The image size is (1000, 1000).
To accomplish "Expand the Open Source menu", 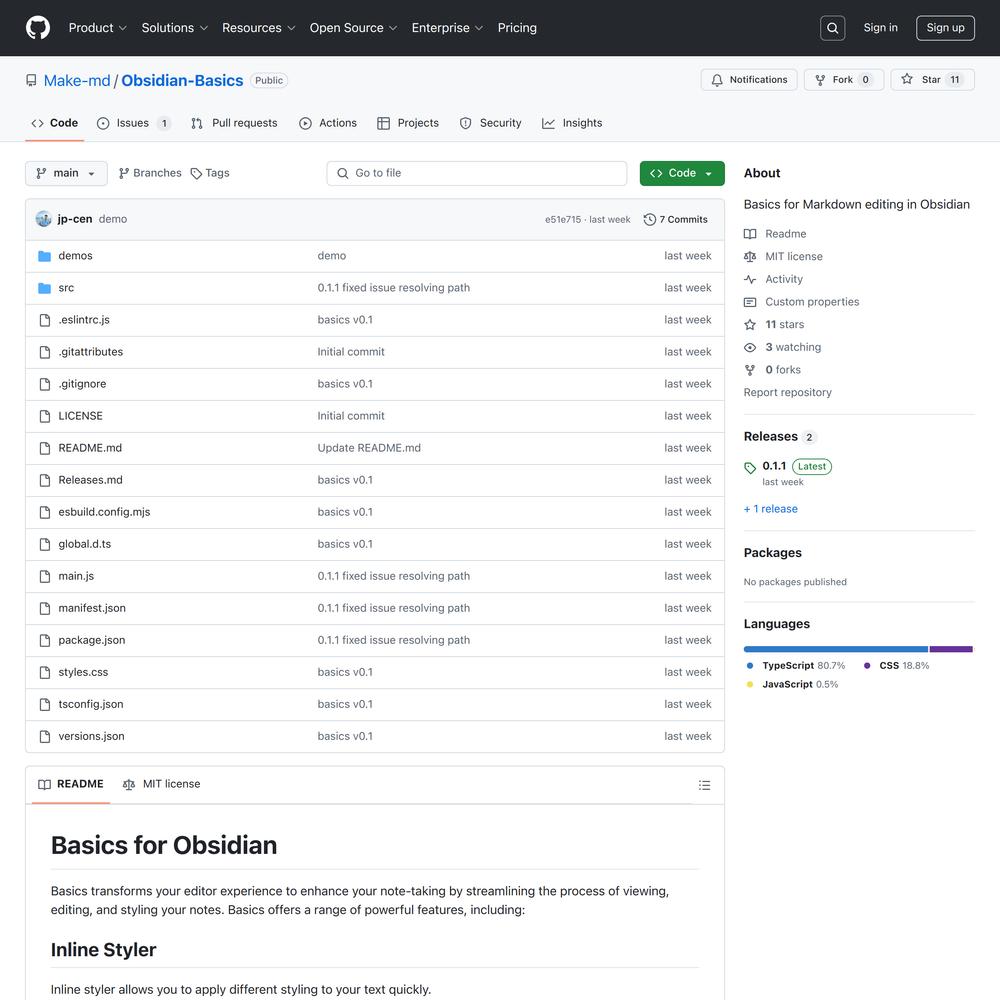I will click(353, 28).
